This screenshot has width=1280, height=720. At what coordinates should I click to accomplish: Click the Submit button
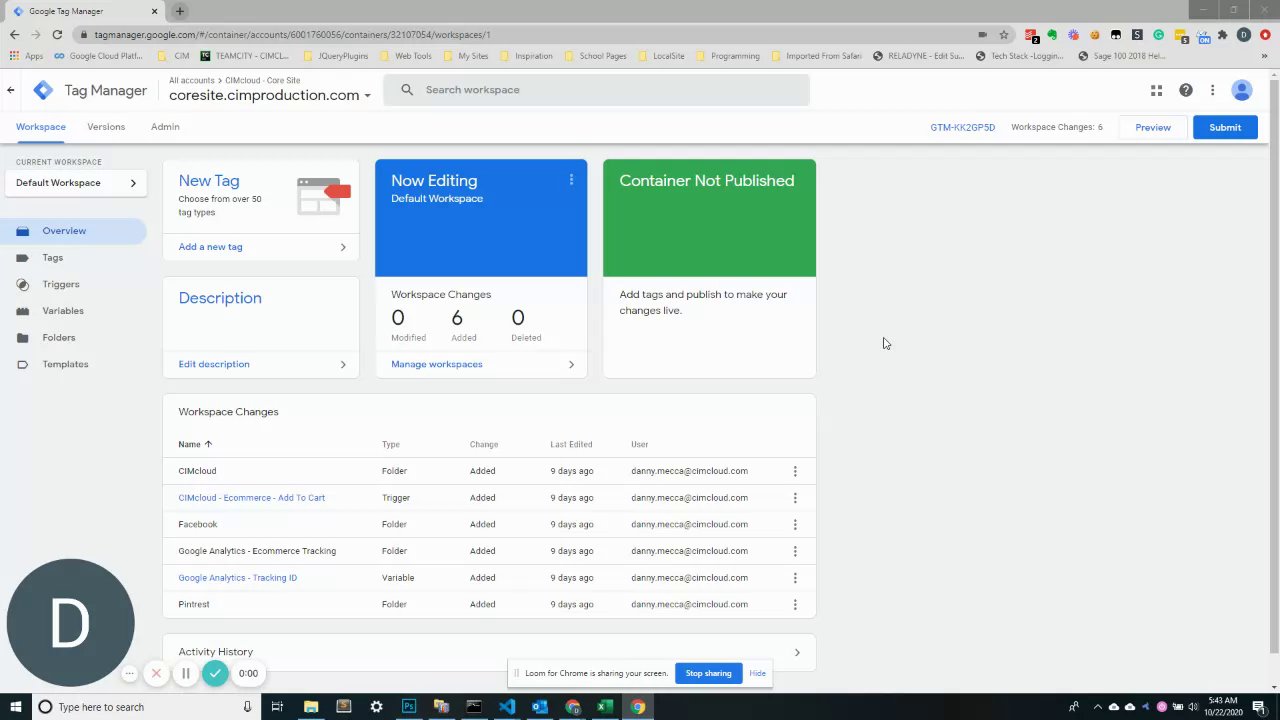[x=1225, y=127]
